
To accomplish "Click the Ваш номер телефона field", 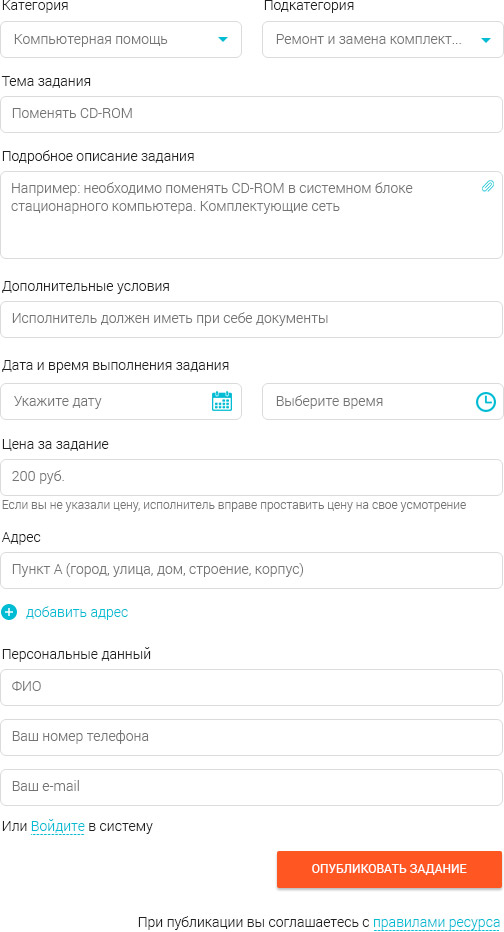I will [252, 738].
